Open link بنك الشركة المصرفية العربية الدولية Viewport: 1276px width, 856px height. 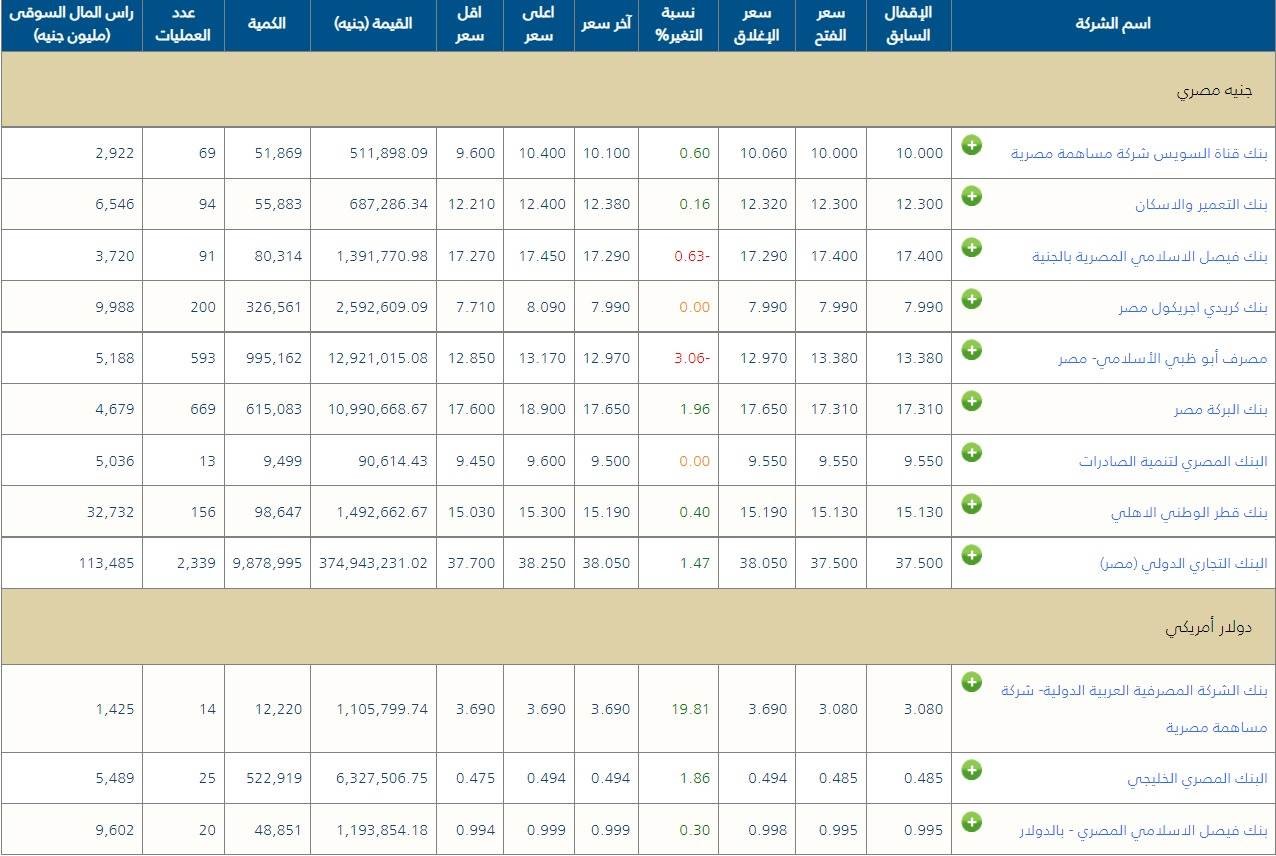coord(1134,709)
